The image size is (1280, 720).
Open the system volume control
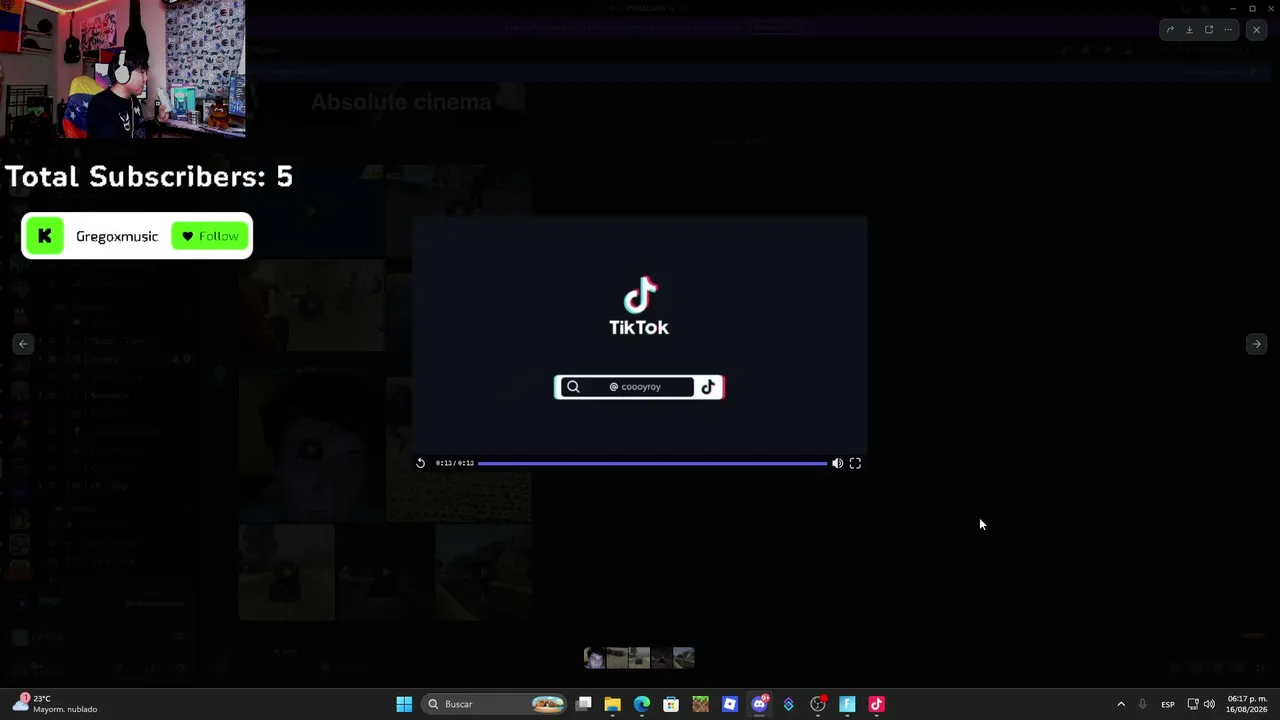click(x=1209, y=704)
